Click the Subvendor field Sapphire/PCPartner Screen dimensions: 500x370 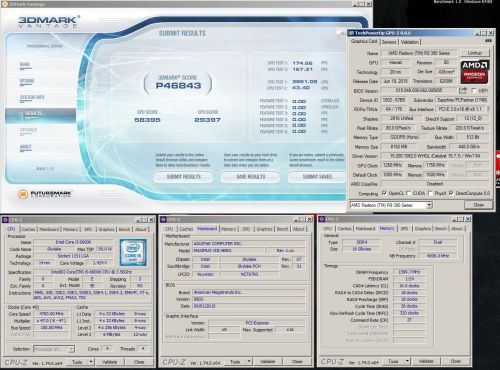pyautogui.click(x=462, y=100)
